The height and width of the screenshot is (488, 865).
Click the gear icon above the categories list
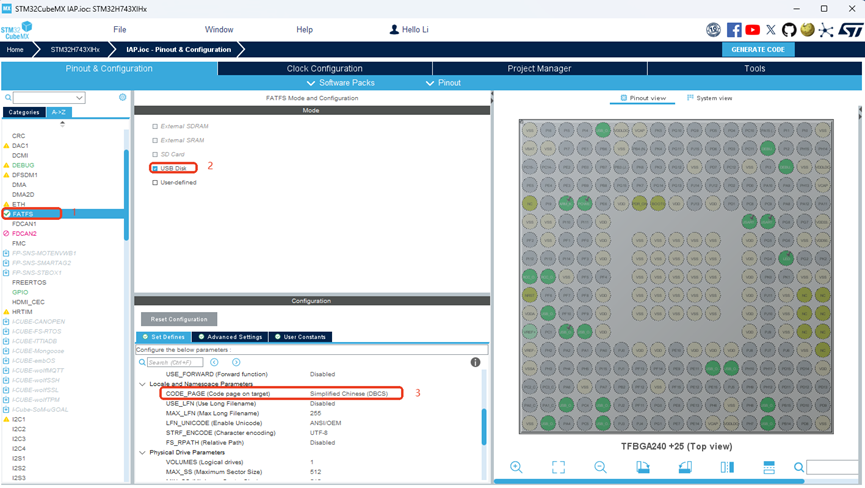tap(122, 97)
